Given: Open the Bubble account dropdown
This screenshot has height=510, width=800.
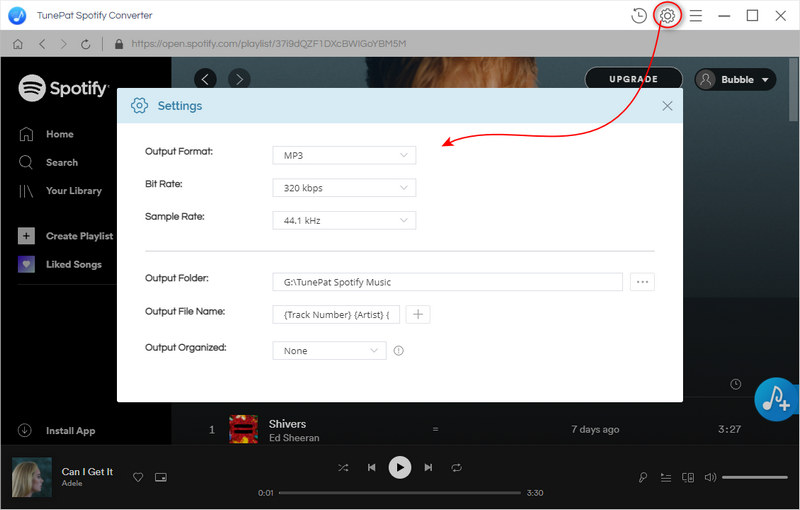Looking at the screenshot, I should pos(735,80).
